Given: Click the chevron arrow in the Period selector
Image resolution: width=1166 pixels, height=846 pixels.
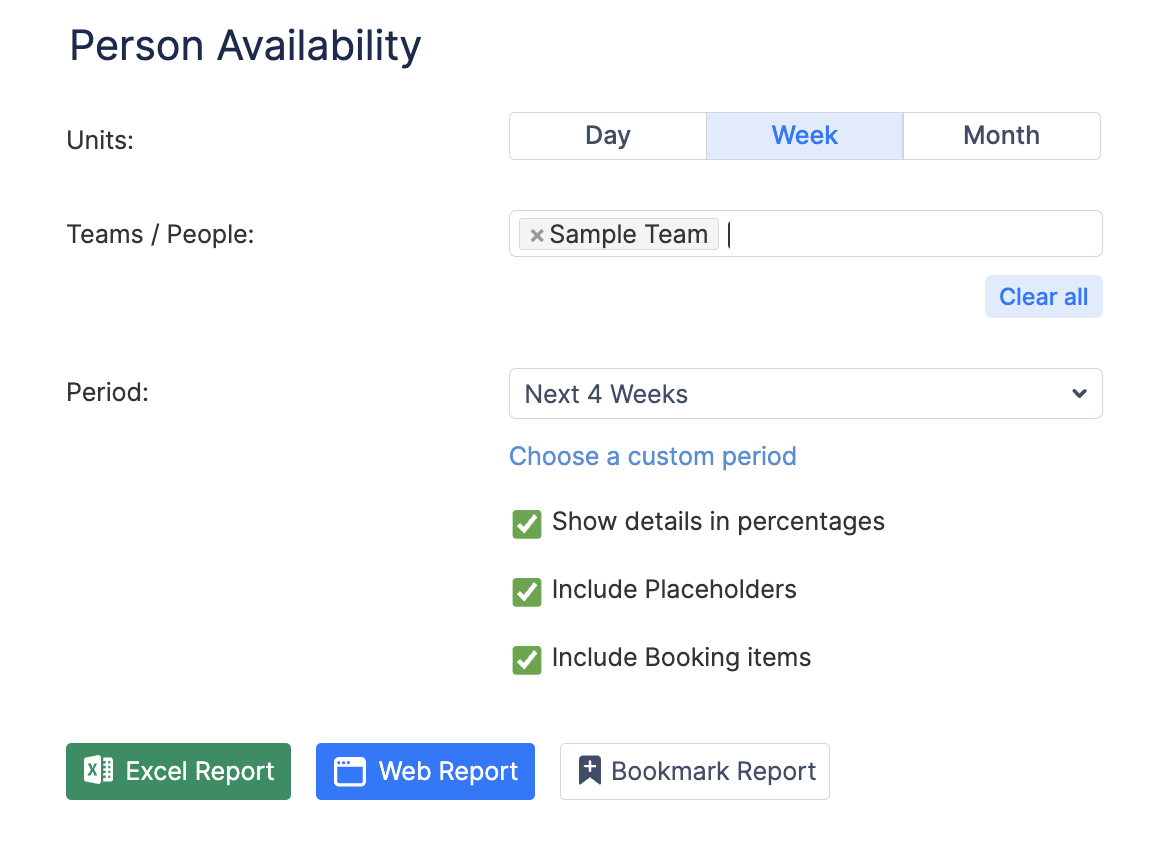Looking at the screenshot, I should [1079, 394].
